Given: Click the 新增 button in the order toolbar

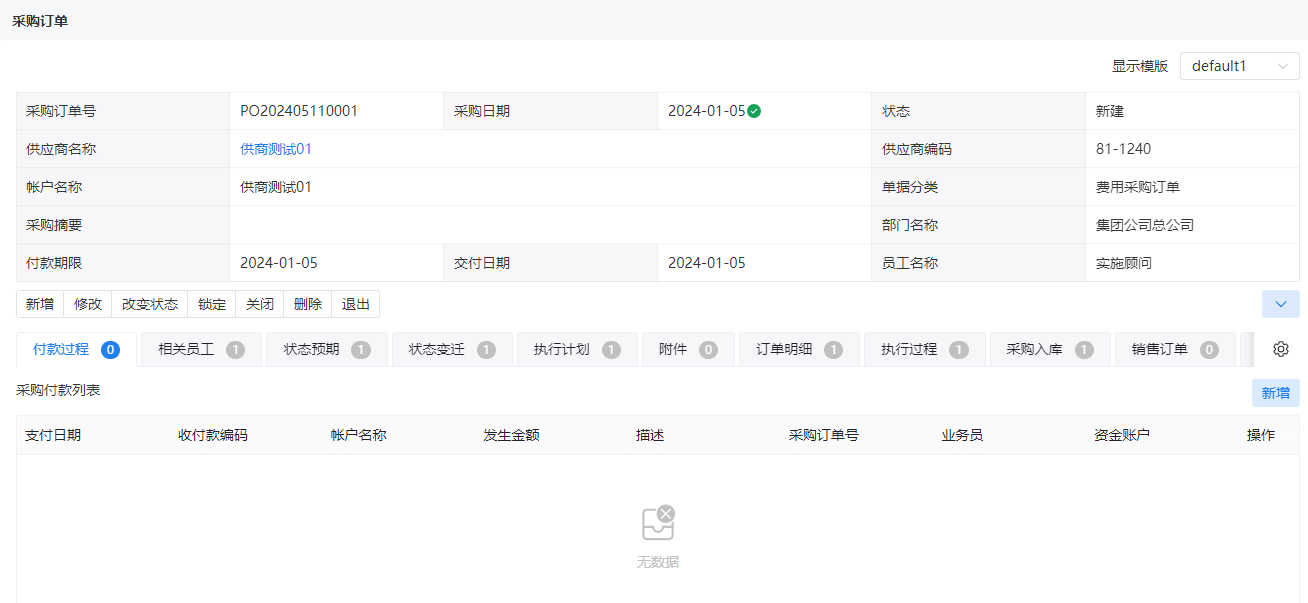Looking at the screenshot, I should click(40, 304).
